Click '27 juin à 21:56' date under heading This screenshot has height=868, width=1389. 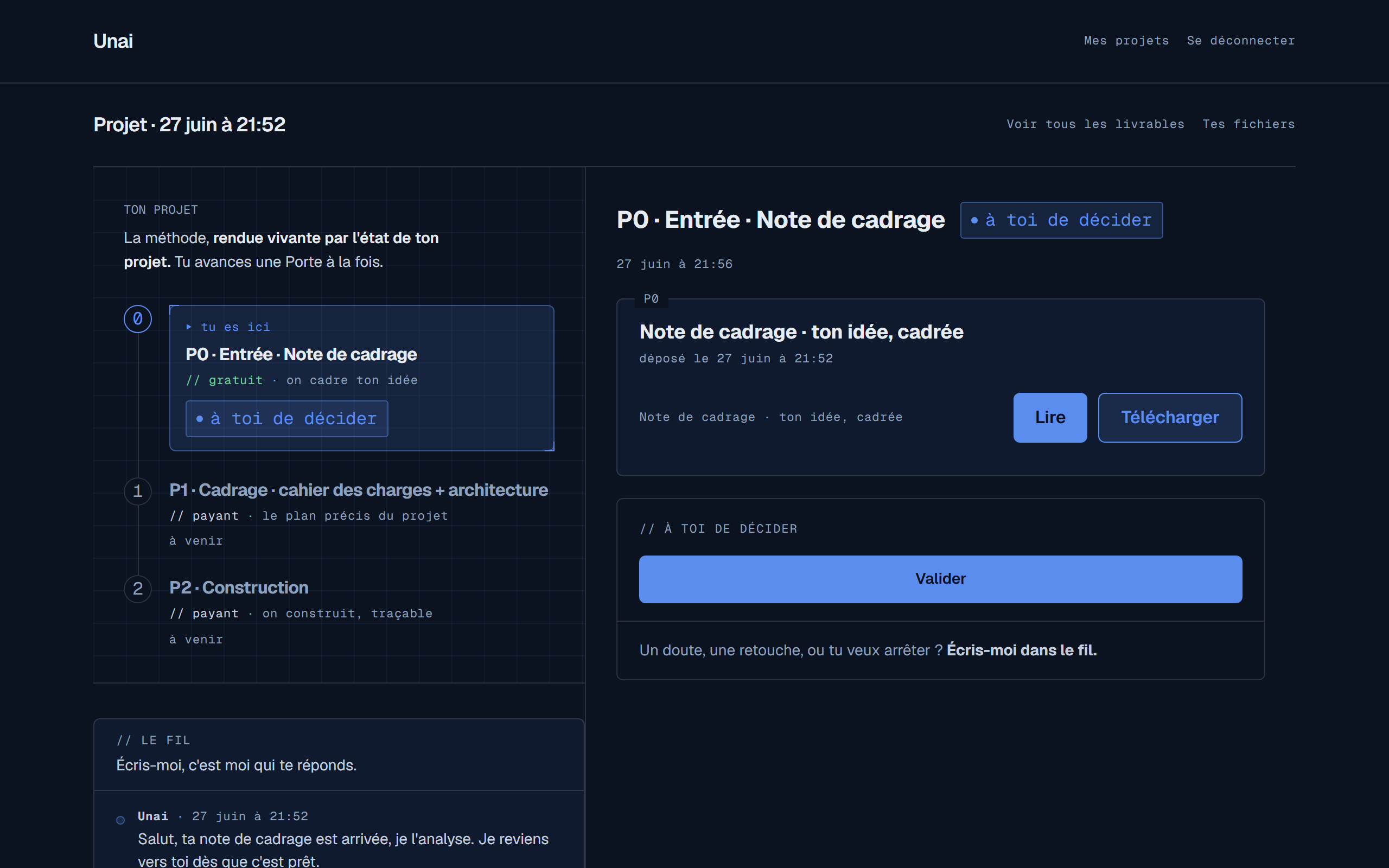pyautogui.click(x=674, y=264)
